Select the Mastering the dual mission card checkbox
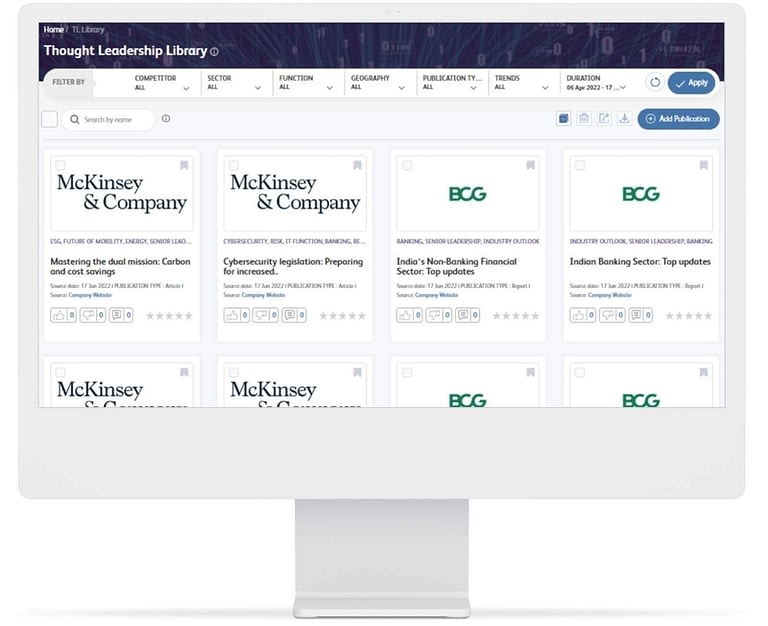The width and height of the screenshot is (768, 626). [x=60, y=165]
